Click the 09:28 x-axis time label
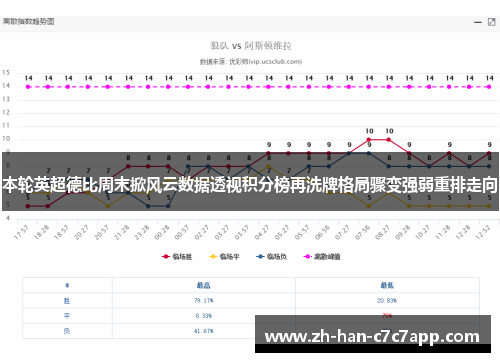This screenshot has height=362, width=500. (402, 232)
